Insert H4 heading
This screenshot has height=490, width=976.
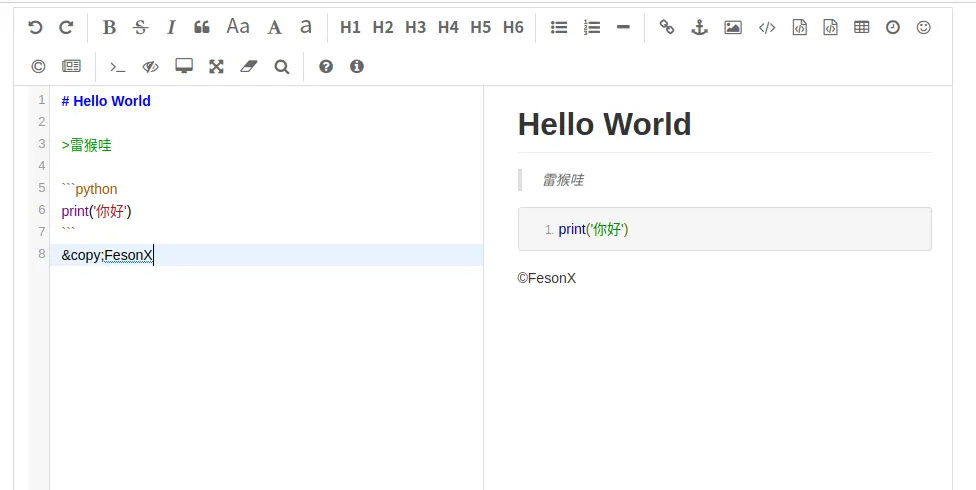(x=448, y=27)
